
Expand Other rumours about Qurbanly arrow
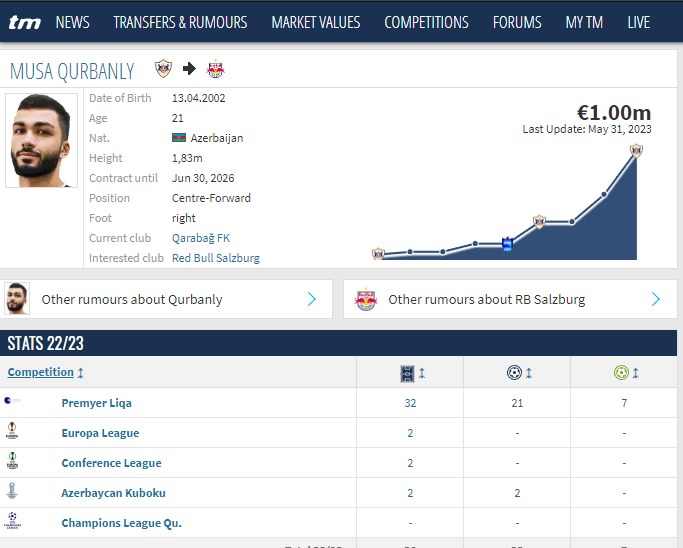pos(312,299)
